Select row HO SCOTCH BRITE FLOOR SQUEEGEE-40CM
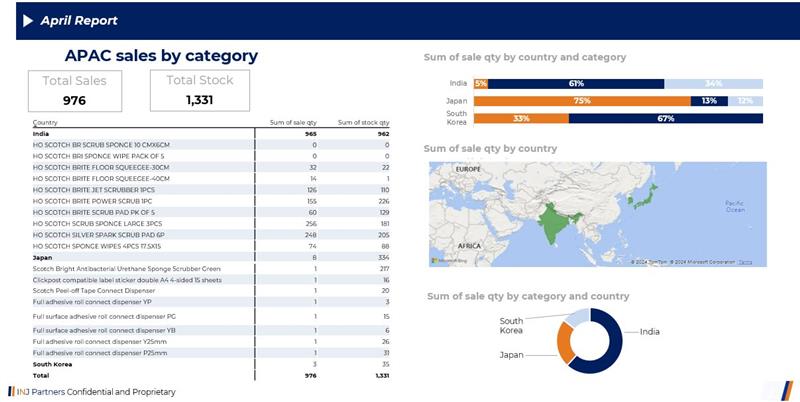 pyautogui.click(x=211, y=179)
